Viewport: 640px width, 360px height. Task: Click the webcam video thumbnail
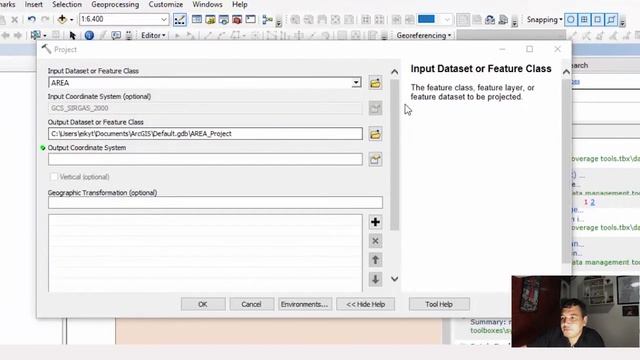pyautogui.click(x=576, y=311)
